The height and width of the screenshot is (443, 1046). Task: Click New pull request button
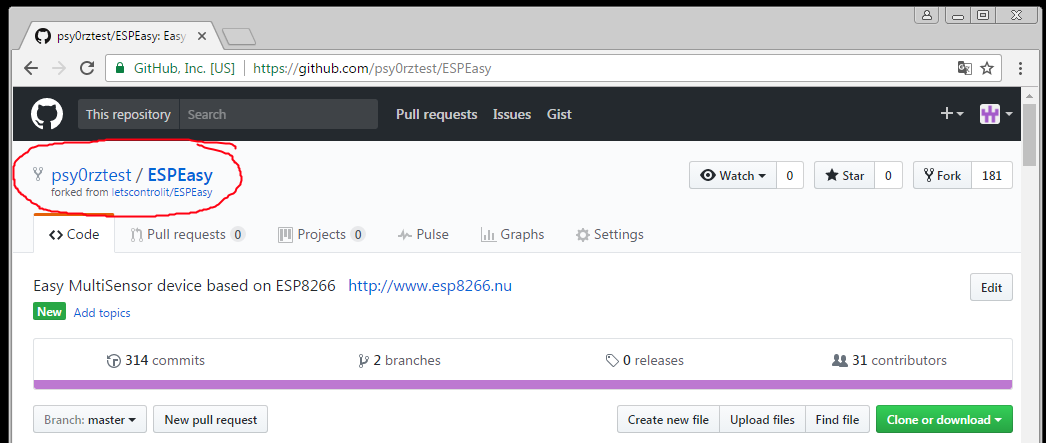[x=210, y=420]
